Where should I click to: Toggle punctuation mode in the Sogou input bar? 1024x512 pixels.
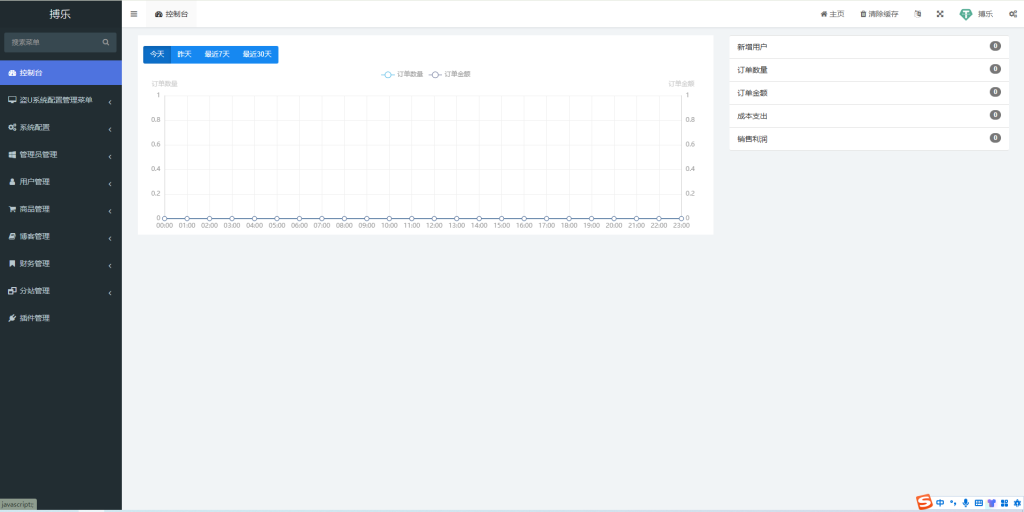tap(953, 503)
